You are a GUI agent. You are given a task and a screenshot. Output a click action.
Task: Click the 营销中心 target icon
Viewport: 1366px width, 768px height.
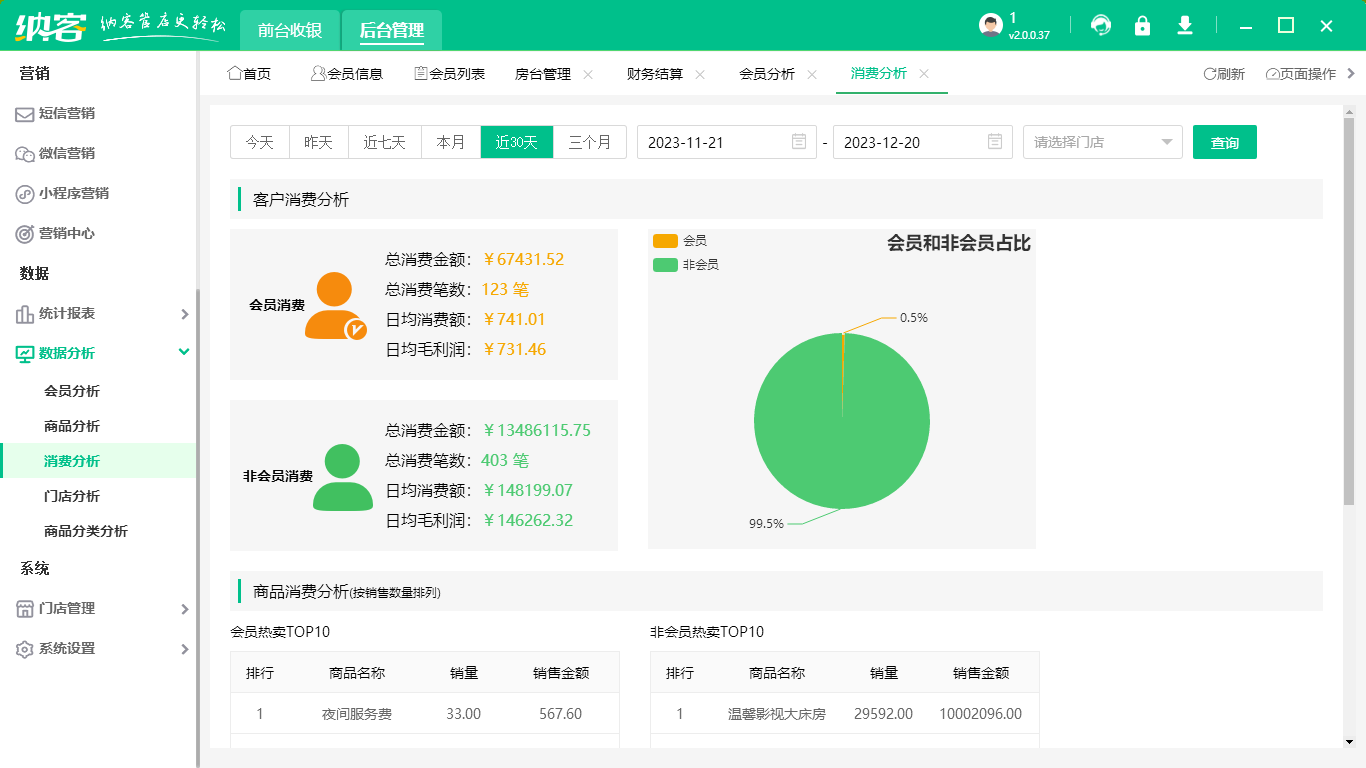click(x=25, y=234)
